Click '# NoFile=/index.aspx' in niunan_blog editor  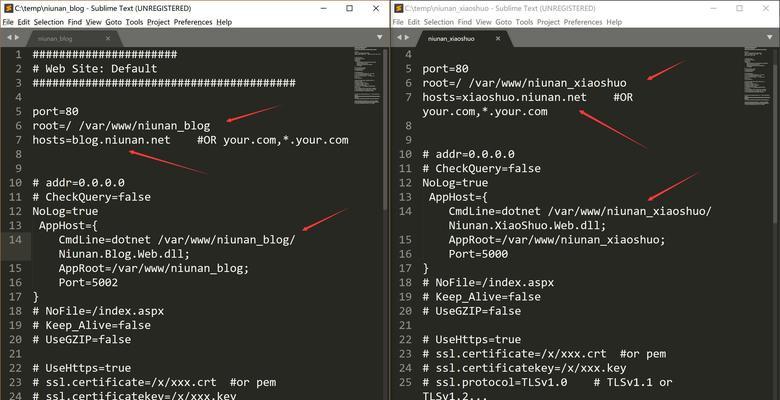[x=98, y=311]
